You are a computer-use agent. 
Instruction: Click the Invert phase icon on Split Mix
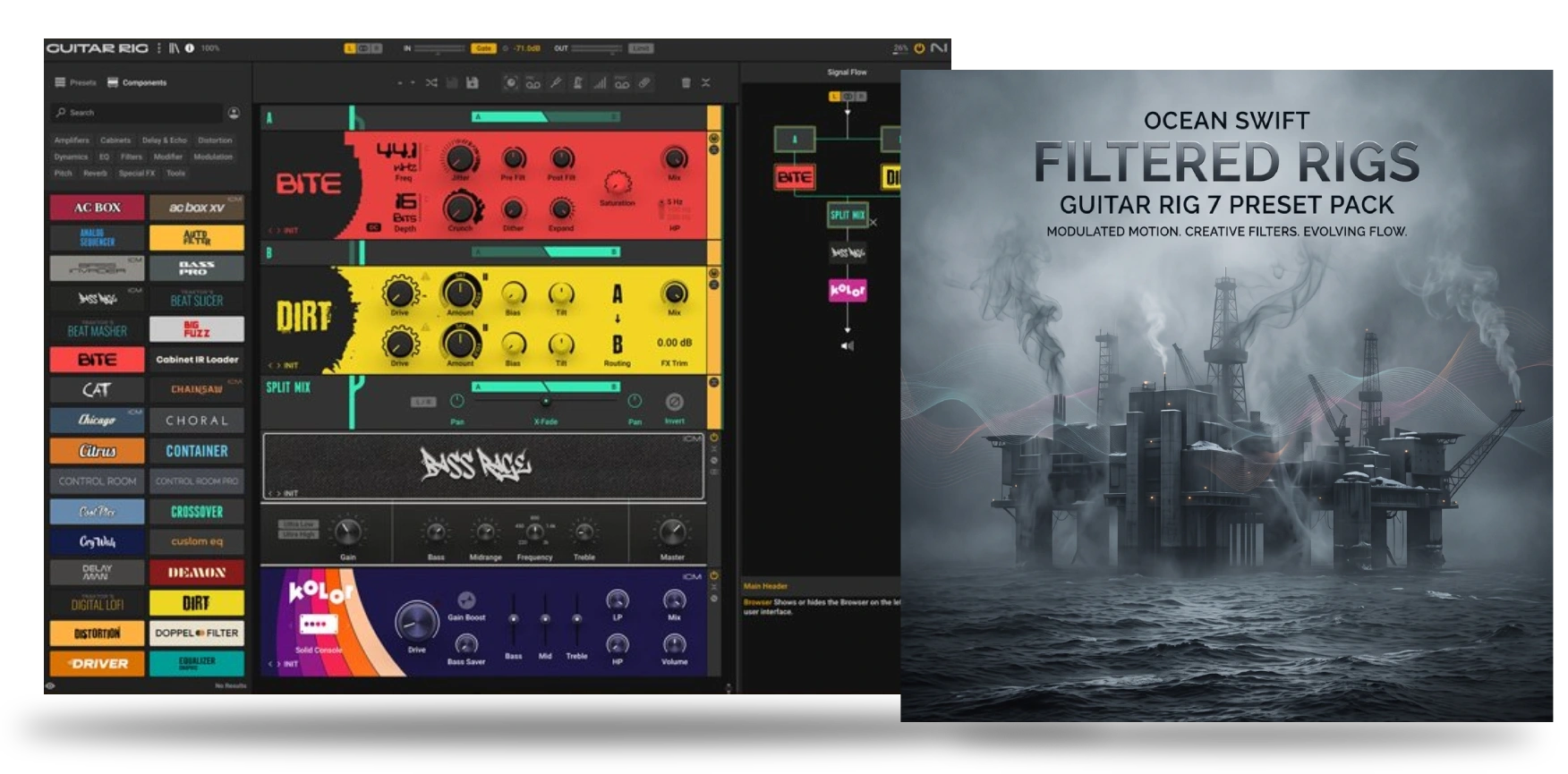pos(675,402)
